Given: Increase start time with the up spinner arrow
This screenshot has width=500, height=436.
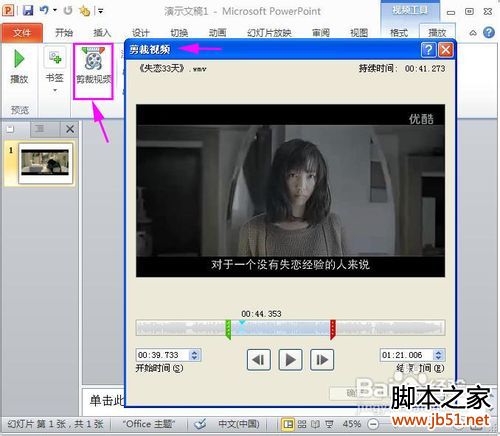Looking at the screenshot, I should pos(195,352).
